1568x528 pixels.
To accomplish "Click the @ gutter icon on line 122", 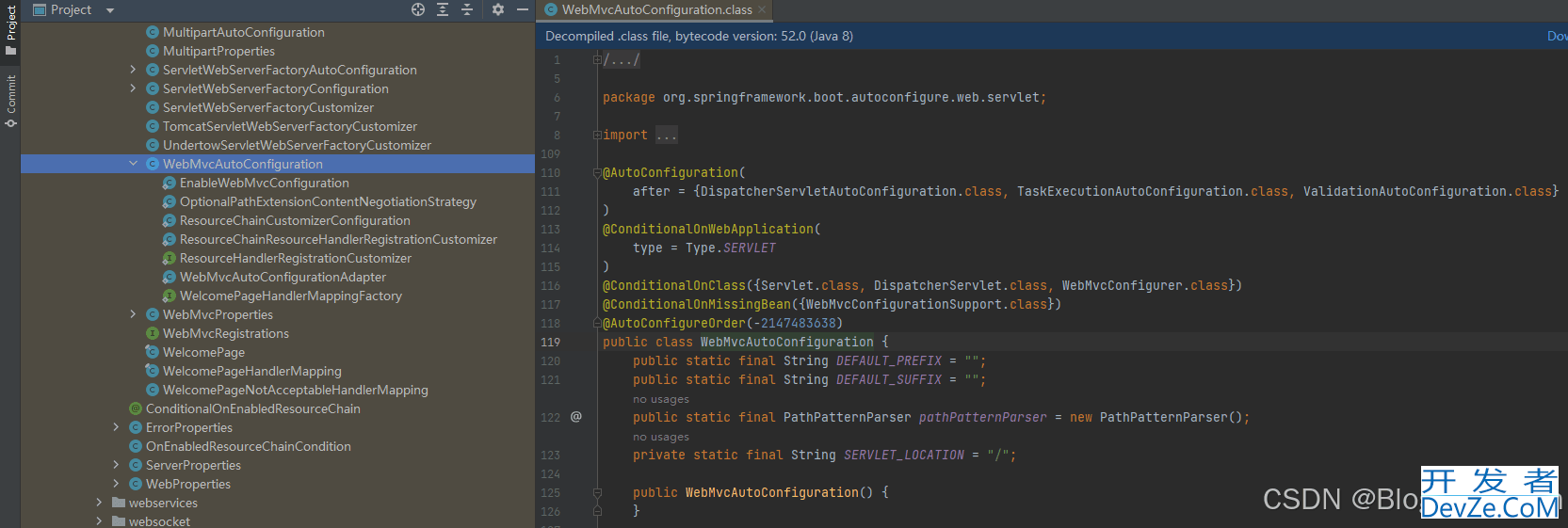I will point(576,417).
